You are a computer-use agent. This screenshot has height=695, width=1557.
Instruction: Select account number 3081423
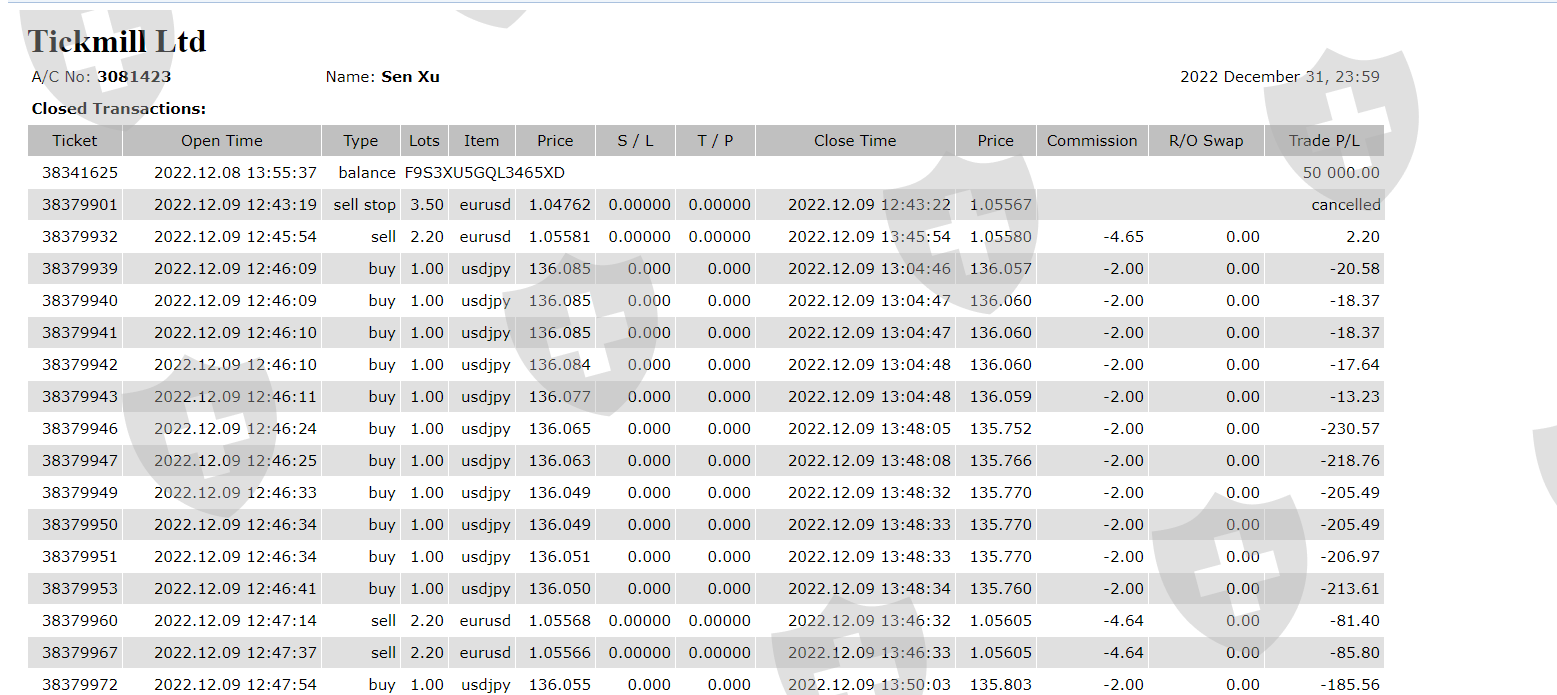[x=133, y=77]
